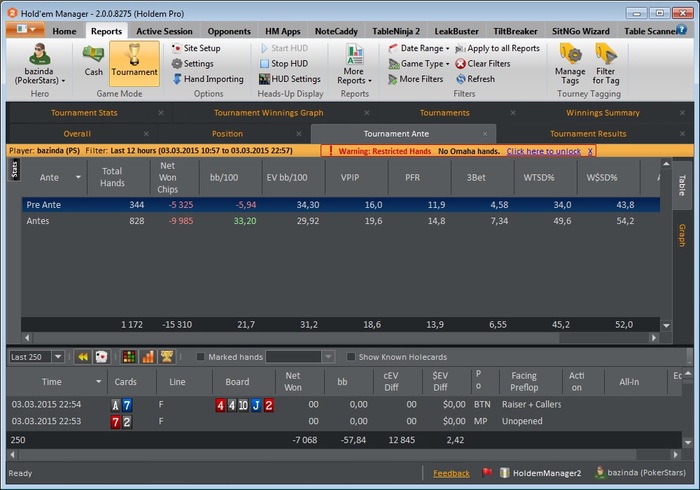Open the NoteCaddy tab
700x490 pixels.
tap(336, 31)
